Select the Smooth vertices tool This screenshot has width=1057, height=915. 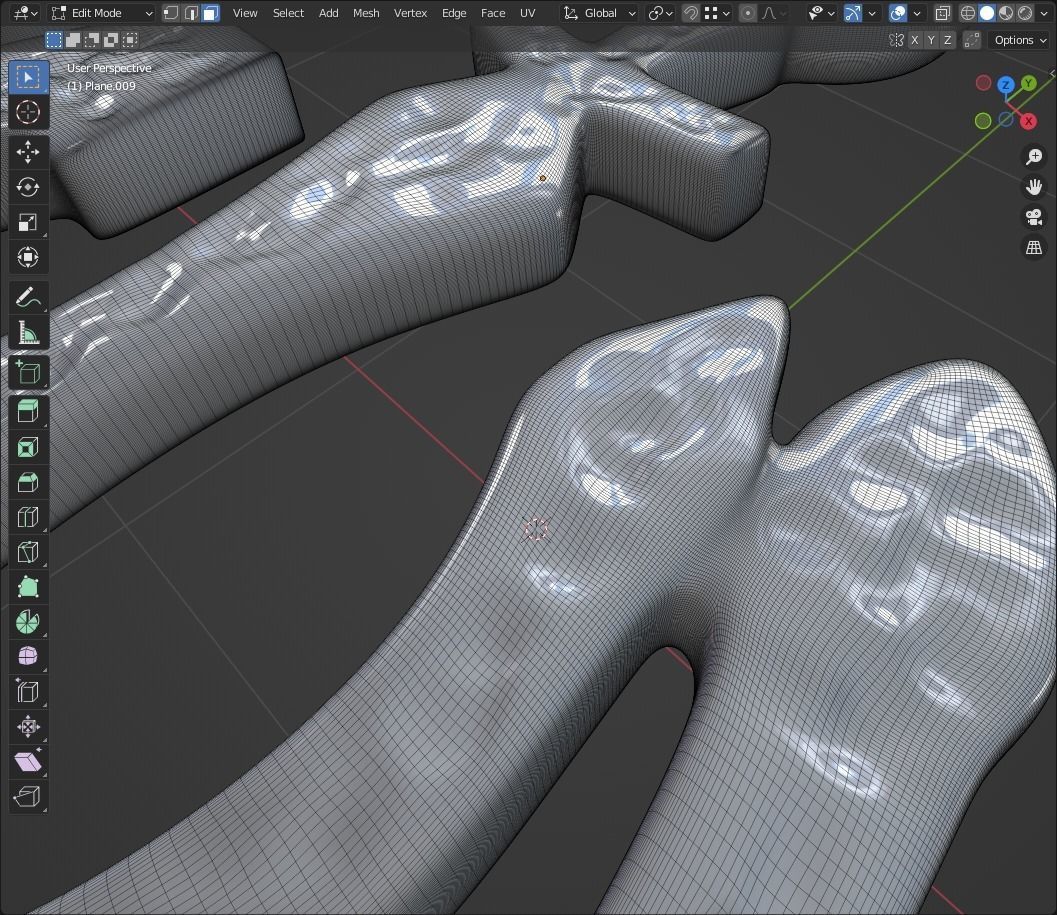coord(28,657)
